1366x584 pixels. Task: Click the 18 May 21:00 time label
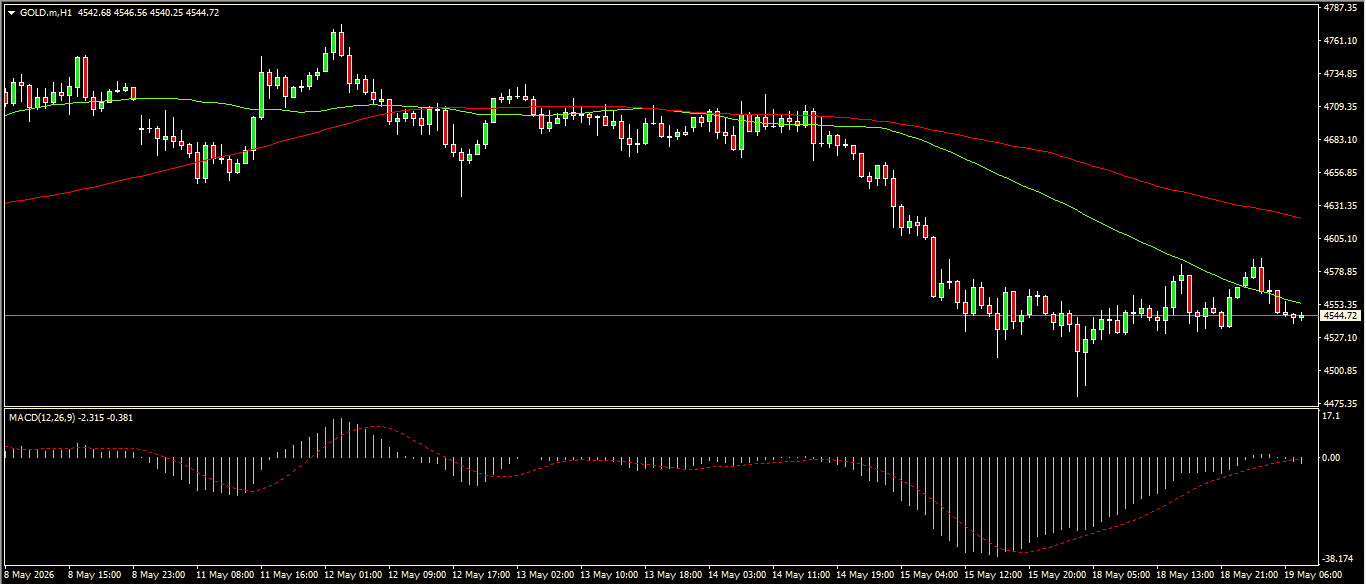coord(1249,576)
